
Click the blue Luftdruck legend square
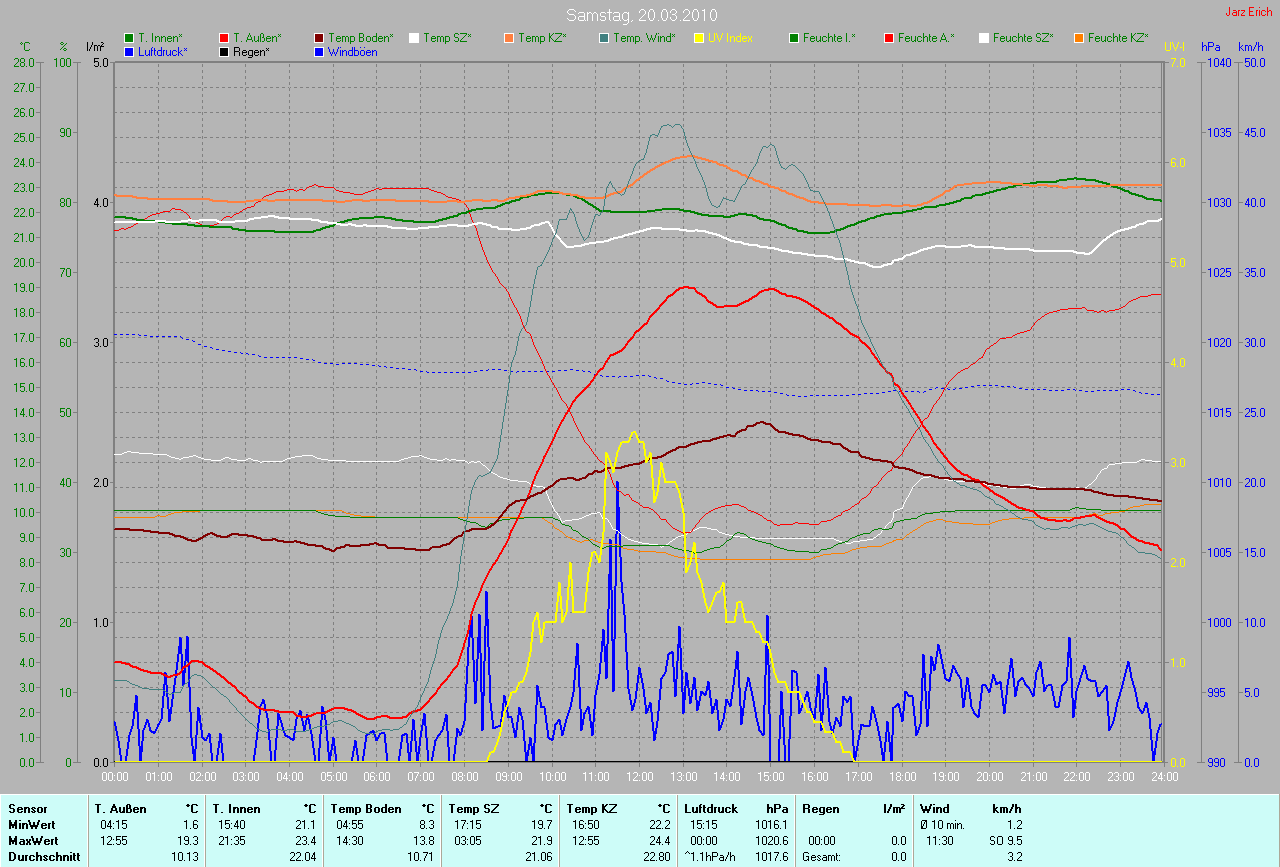tap(129, 52)
